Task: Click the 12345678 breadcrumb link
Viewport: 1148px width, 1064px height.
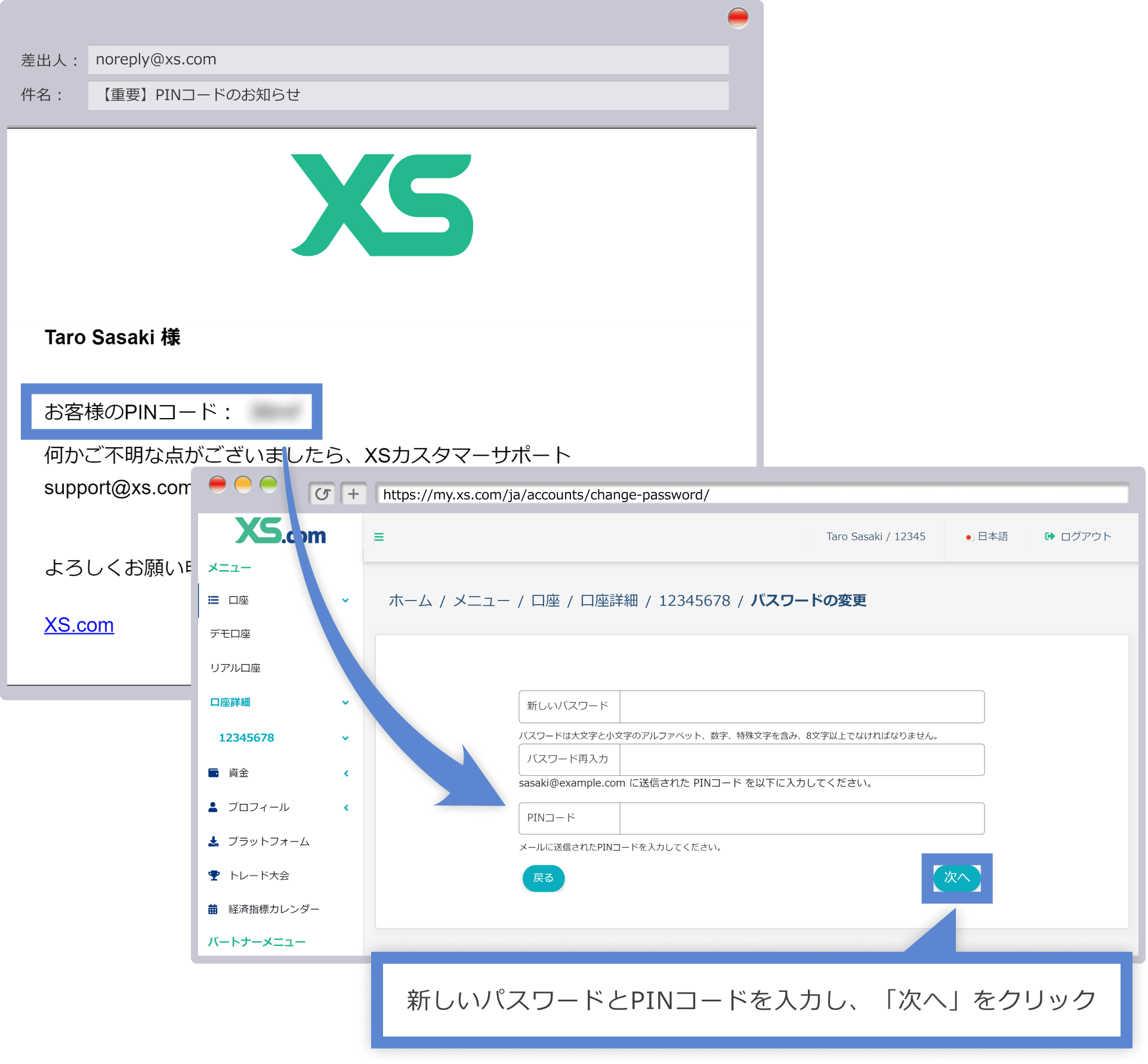Action: click(695, 601)
